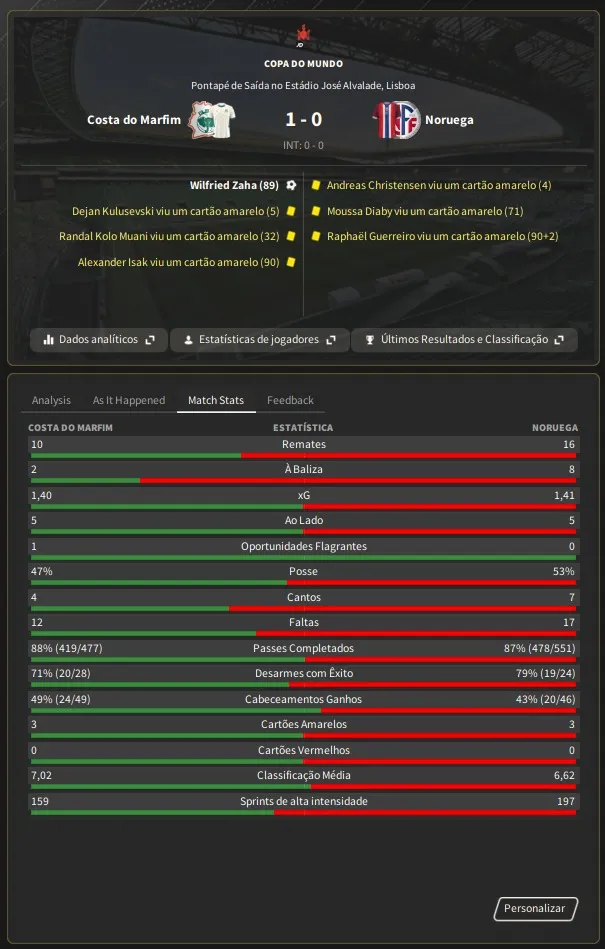Image resolution: width=605 pixels, height=949 pixels.
Task: Click the trophy icon on Últimos Resultados e Classificação
Action: pos(370,340)
